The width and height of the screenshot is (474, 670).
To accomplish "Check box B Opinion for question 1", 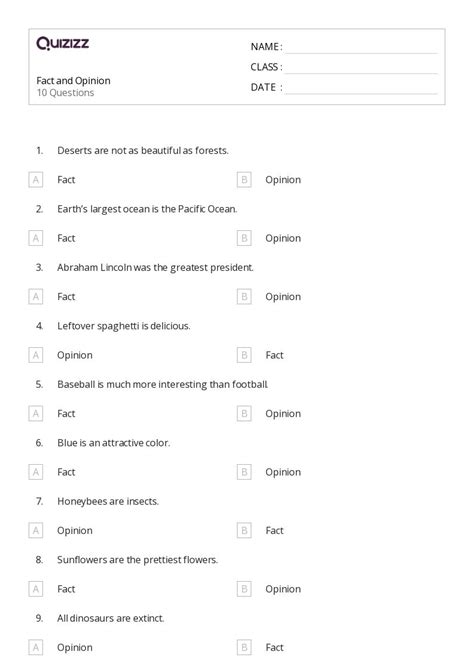I will point(244,180).
